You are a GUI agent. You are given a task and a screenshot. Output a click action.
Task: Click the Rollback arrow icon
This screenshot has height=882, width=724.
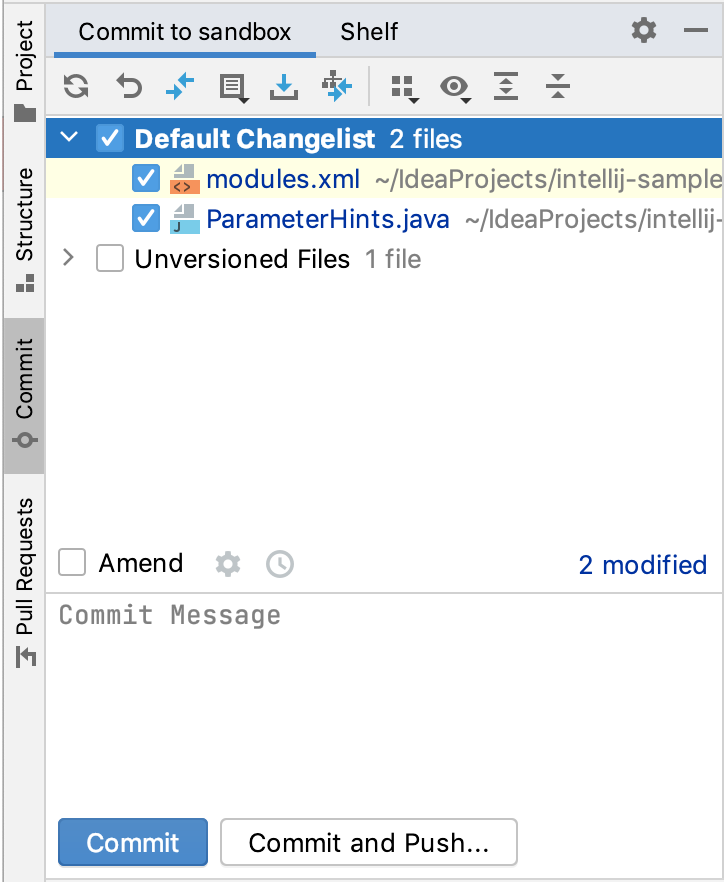[129, 87]
